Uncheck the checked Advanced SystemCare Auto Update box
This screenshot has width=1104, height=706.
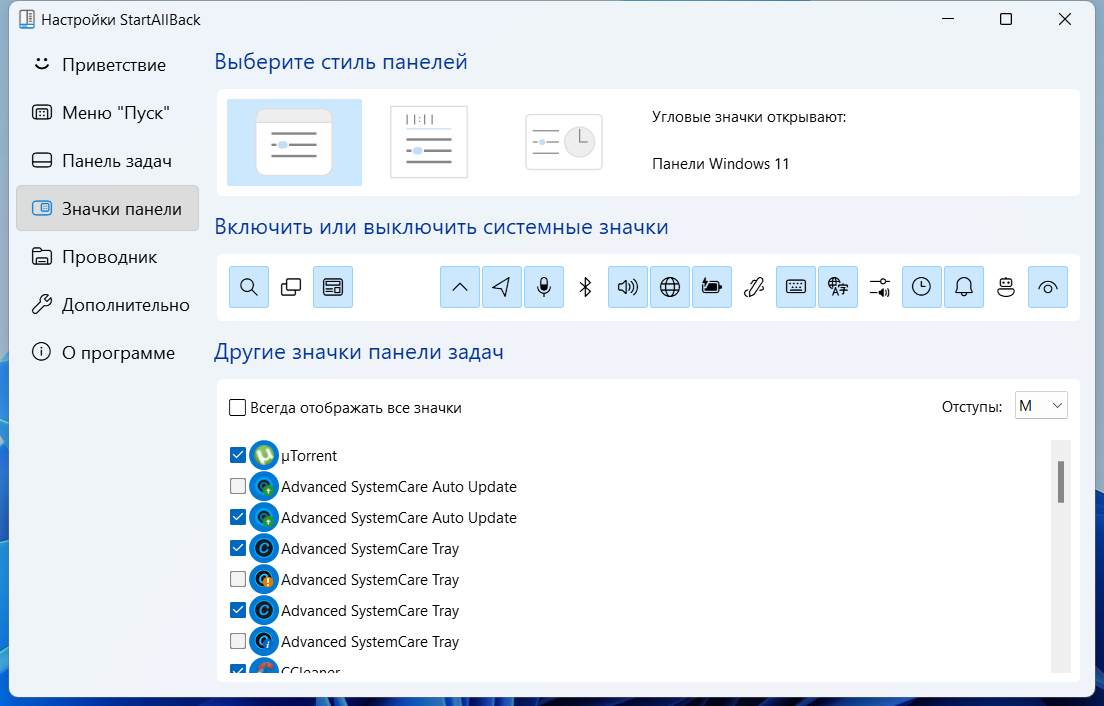238,517
